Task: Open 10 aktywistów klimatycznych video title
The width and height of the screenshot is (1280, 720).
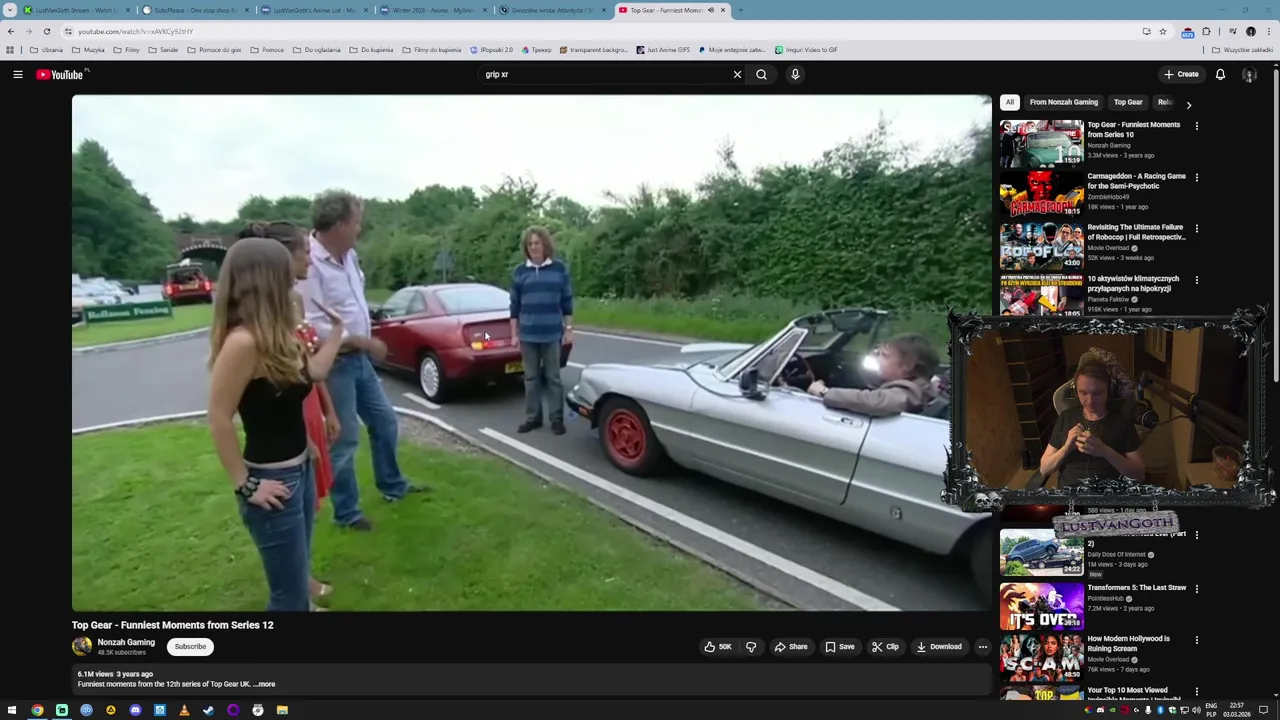Action: [x=1133, y=284]
